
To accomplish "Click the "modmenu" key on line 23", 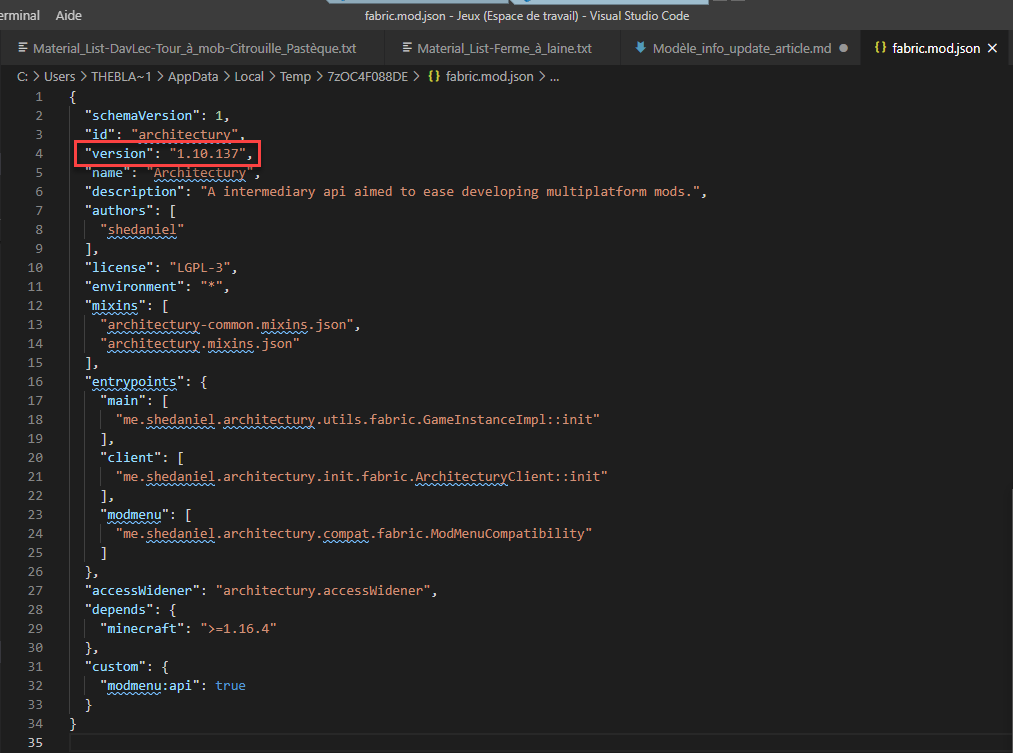I will pyautogui.click(x=134, y=515).
